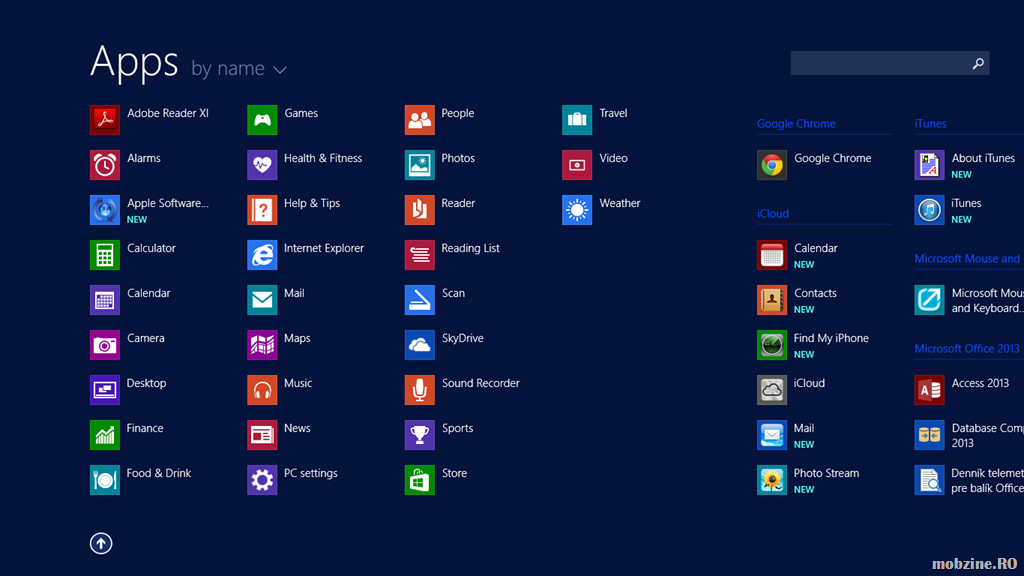Open the Photos app
The image size is (1024, 576).
(x=440, y=165)
